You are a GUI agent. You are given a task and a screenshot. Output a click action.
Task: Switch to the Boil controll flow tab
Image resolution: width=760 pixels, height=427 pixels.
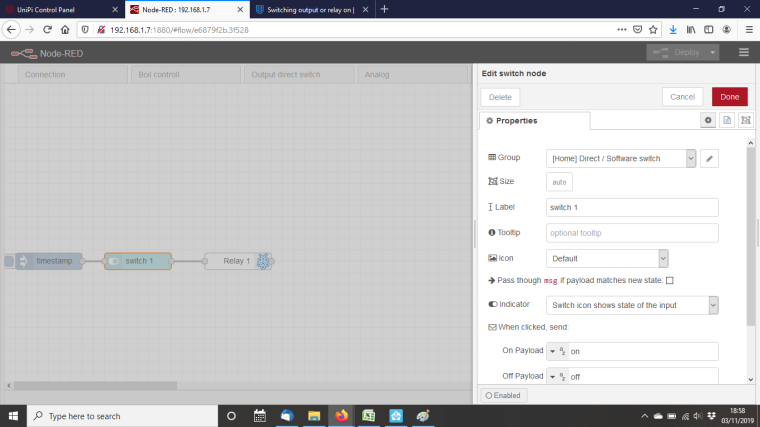click(186, 75)
